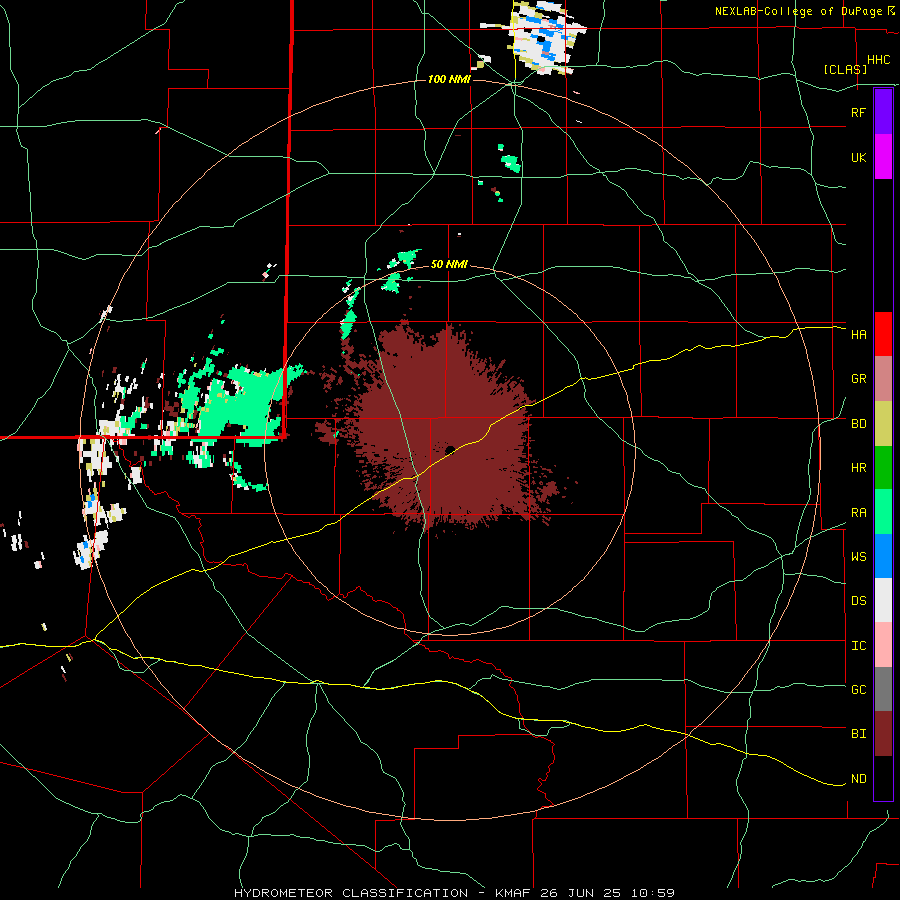Click the BI legend label
The width and height of the screenshot is (900, 900).
pyautogui.click(x=858, y=734)
